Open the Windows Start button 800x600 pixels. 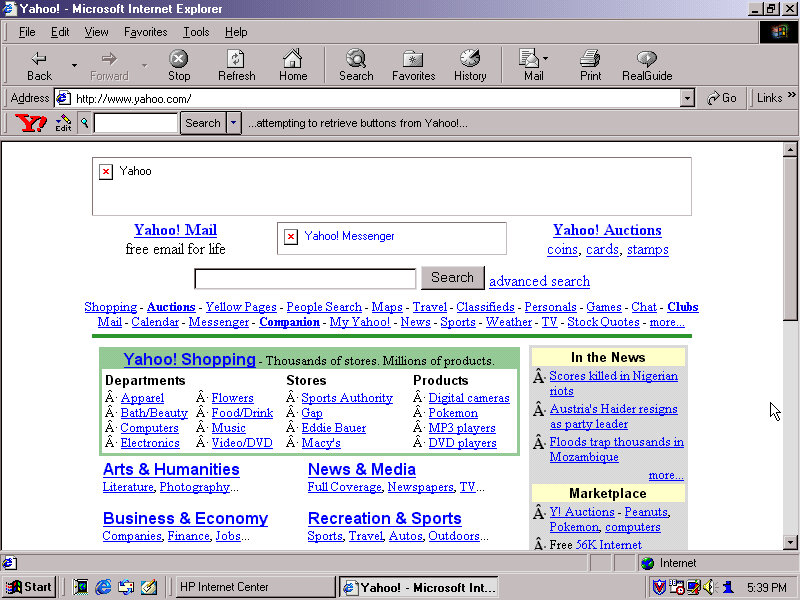[x=30, y=587]
